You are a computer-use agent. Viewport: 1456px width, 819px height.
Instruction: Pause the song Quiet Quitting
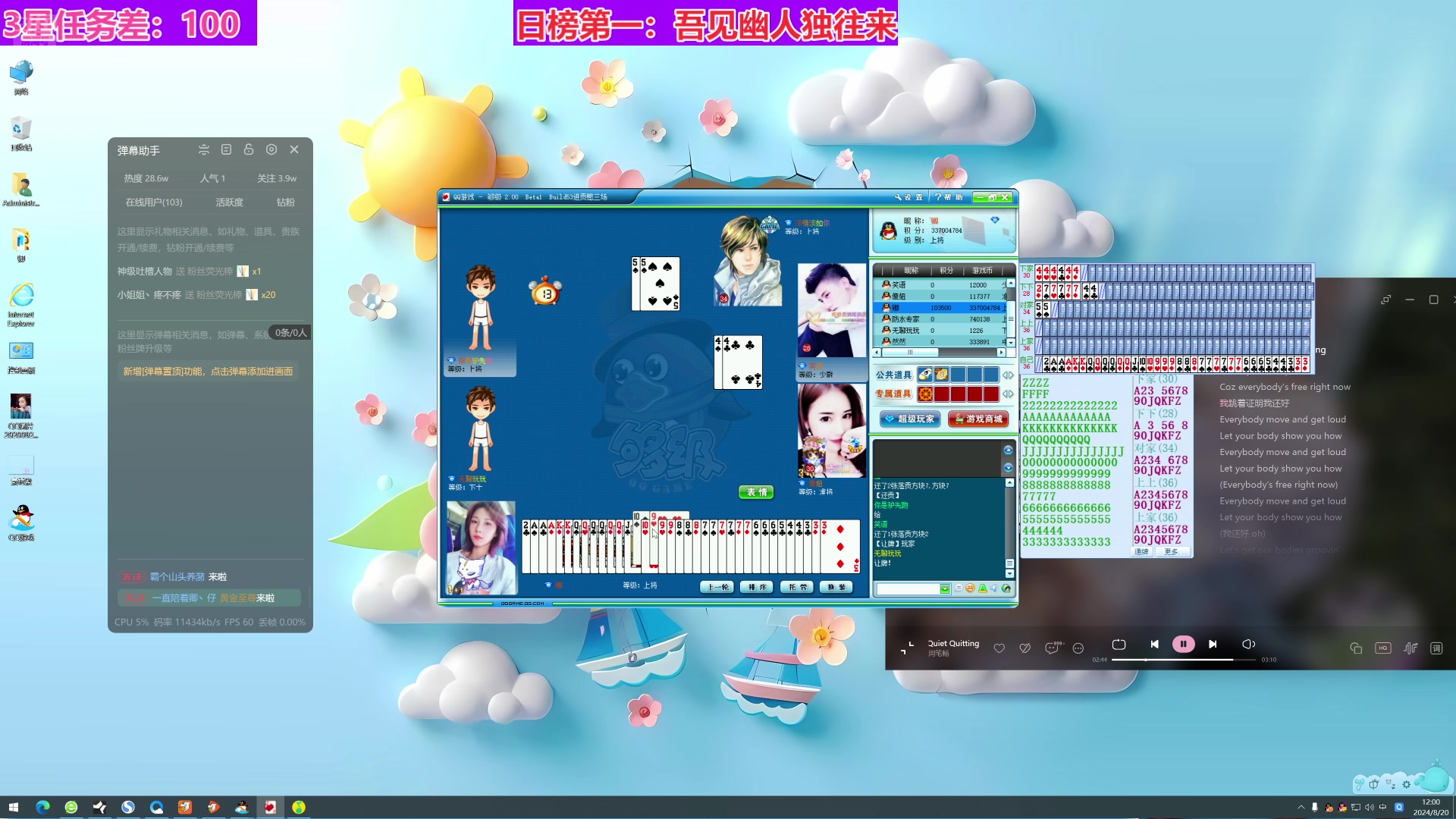click(1183, 645)
